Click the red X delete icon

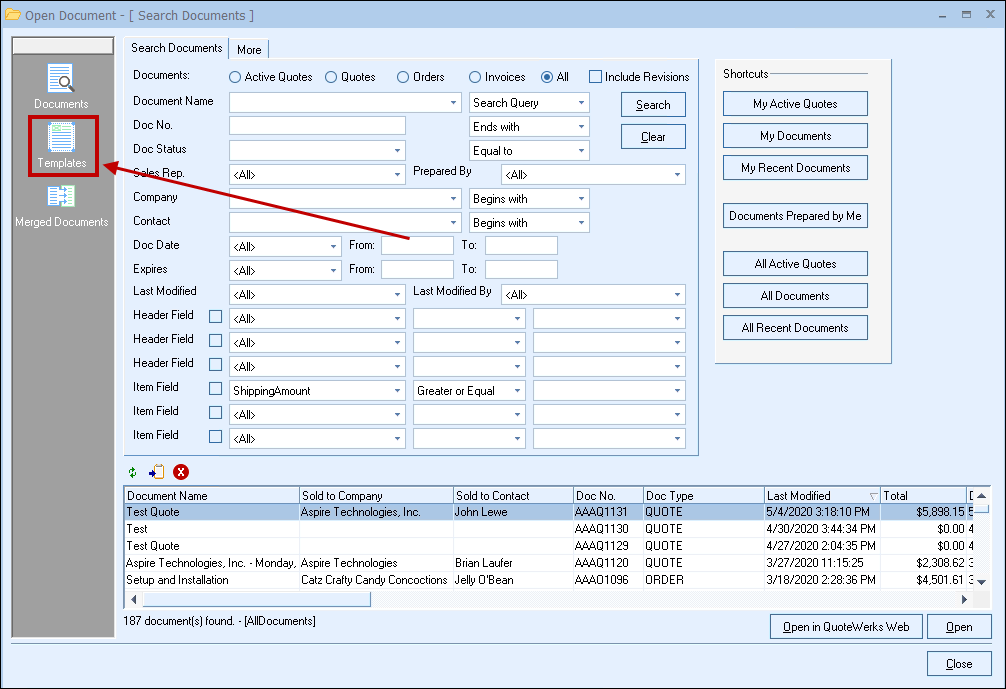coord(181,472)
